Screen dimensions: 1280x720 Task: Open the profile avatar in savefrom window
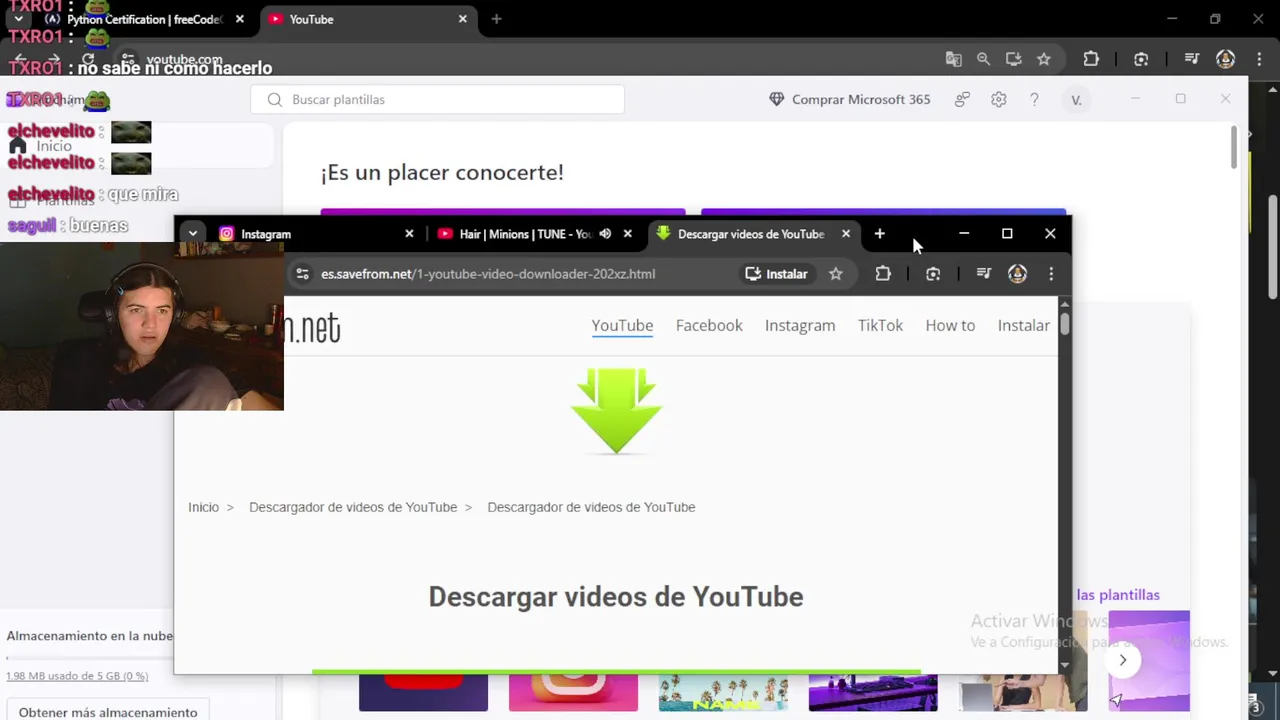(1017, 274)
